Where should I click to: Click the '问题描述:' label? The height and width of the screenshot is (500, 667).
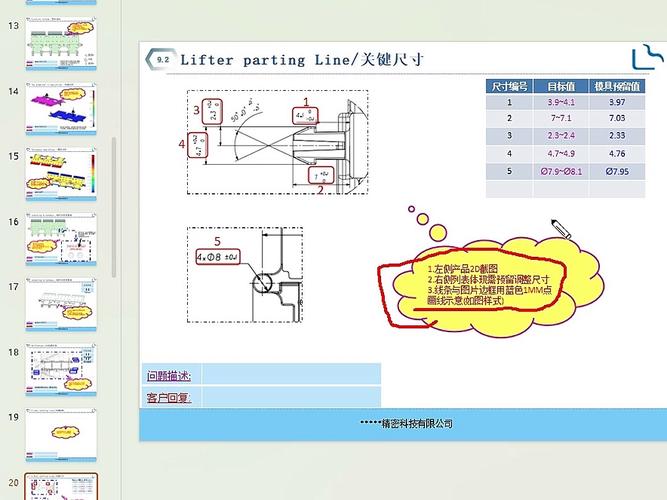coord(169,376)
